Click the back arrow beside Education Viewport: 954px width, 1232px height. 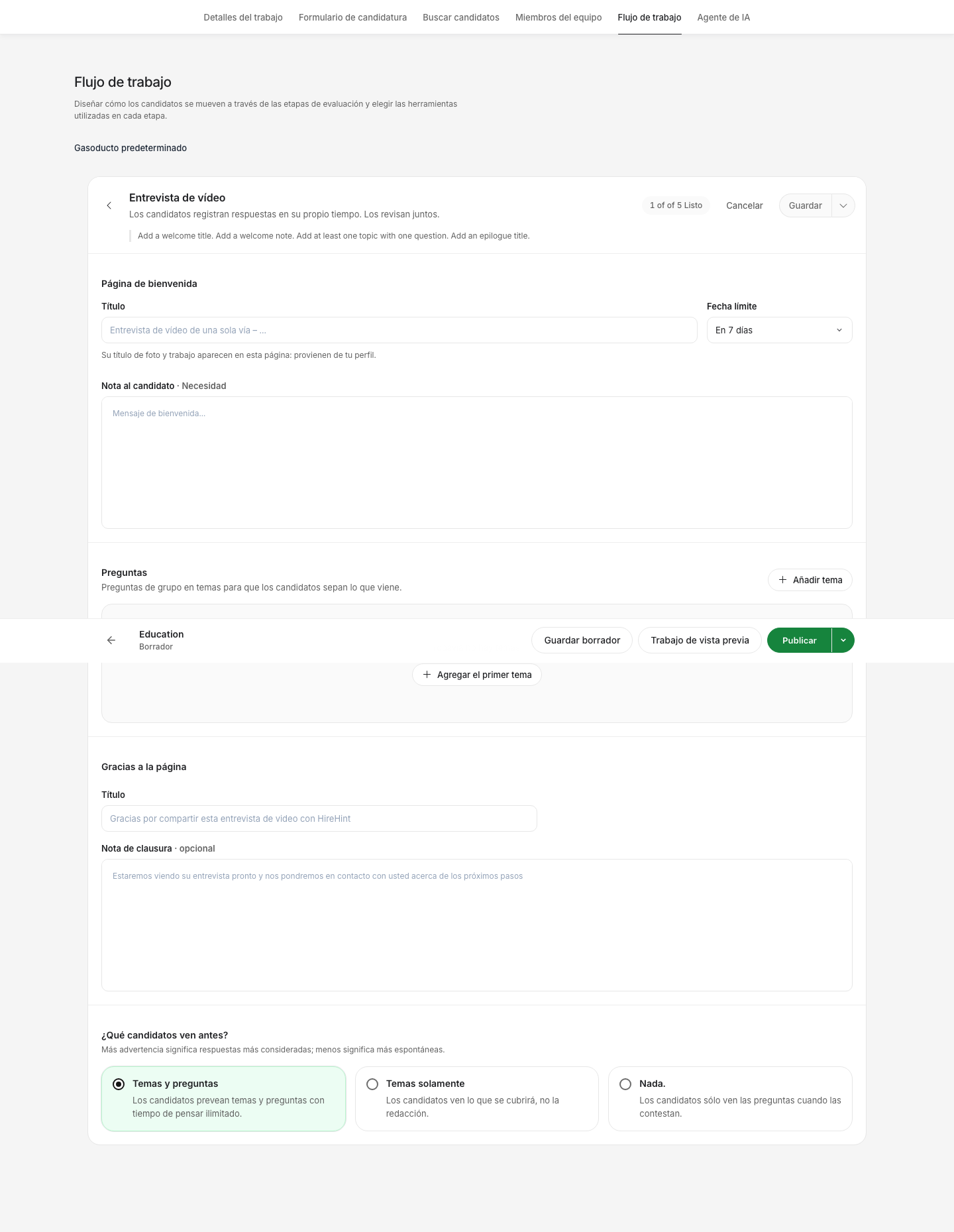[x=111, y=640]
